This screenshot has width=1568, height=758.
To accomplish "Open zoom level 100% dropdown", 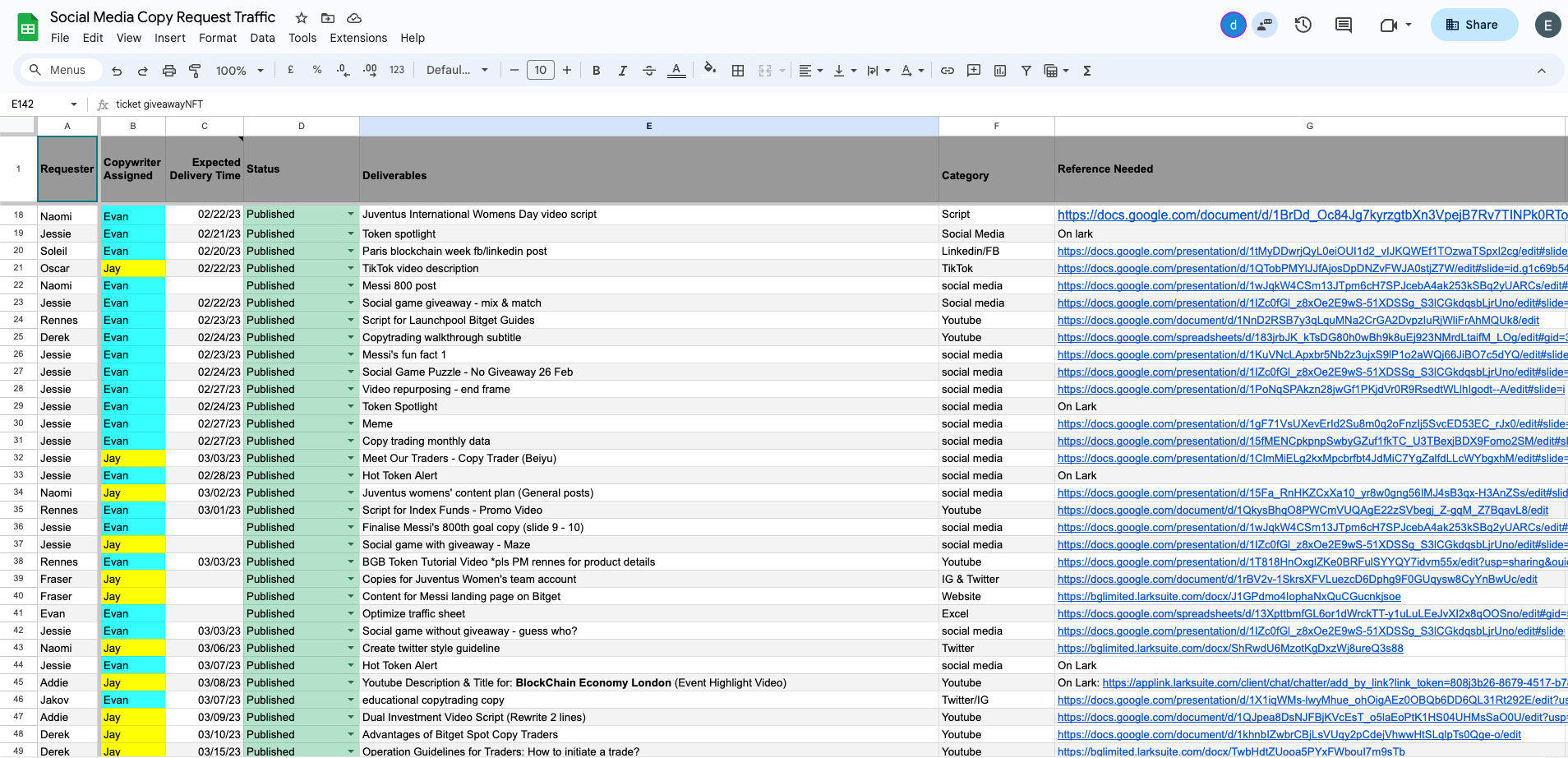I will (239, 71).
